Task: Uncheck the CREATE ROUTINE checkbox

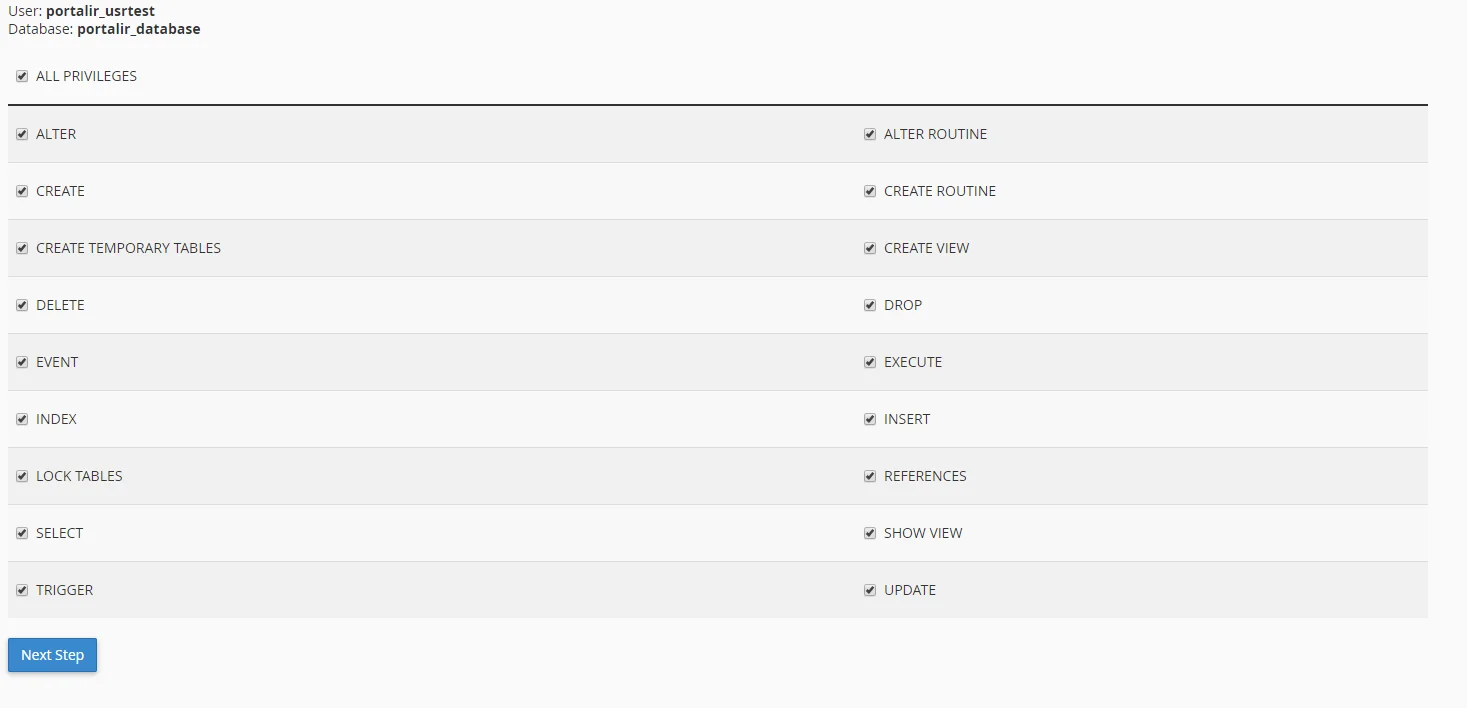Action: (x=870, y=191)
